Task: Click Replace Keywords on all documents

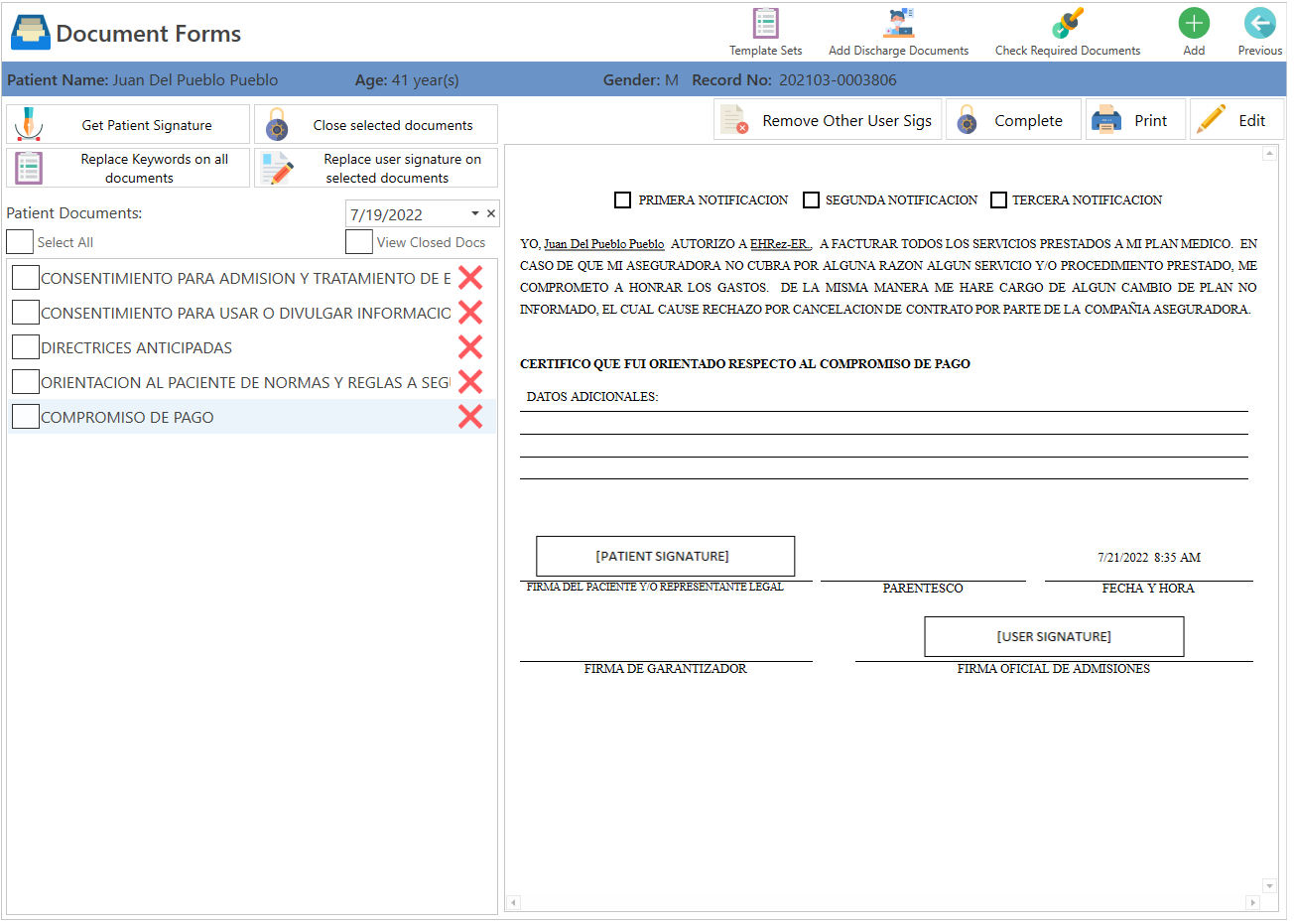Action: pos(128,169)
